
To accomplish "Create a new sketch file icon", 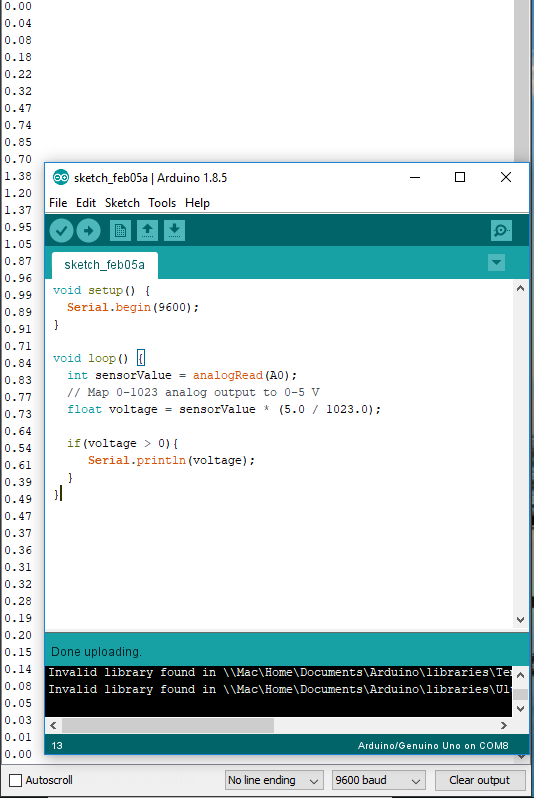I will point(120,231).
